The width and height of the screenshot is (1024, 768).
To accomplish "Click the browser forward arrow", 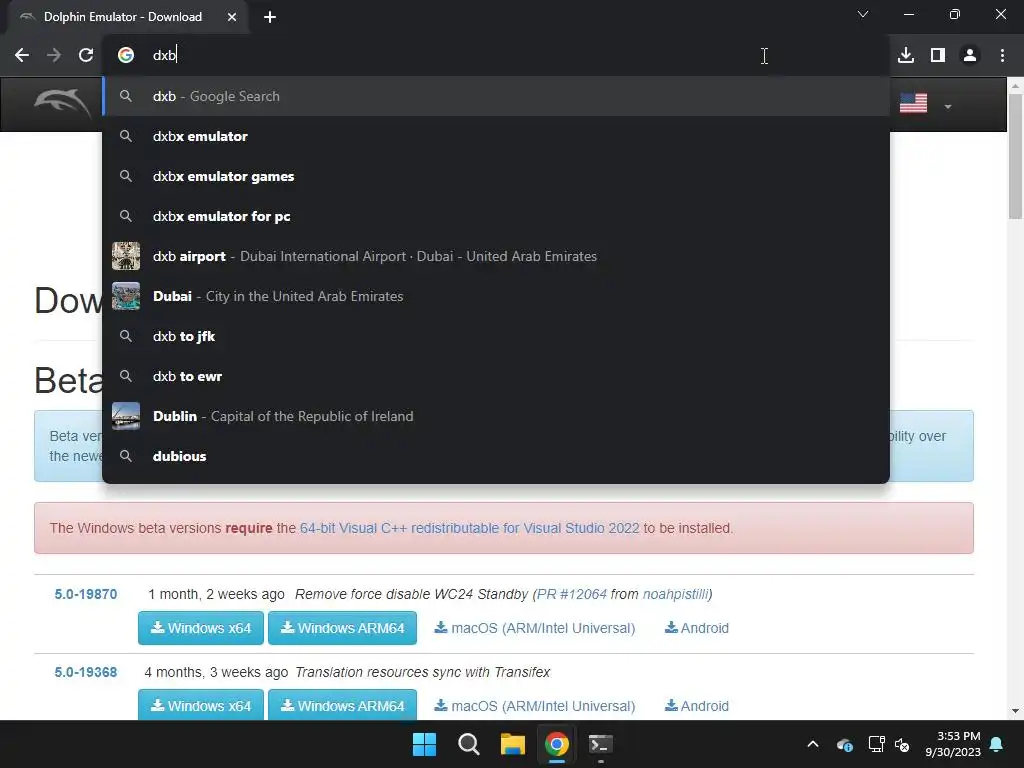I will point(54,56).
